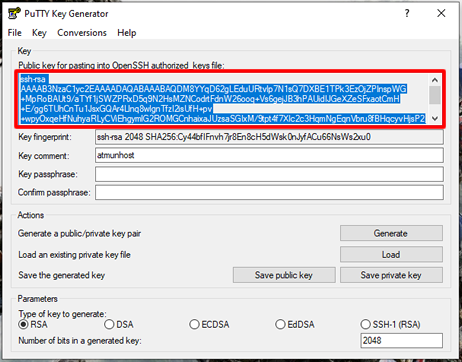Click the PuTTY Key Generator title bar icon

tap(14, 14)
